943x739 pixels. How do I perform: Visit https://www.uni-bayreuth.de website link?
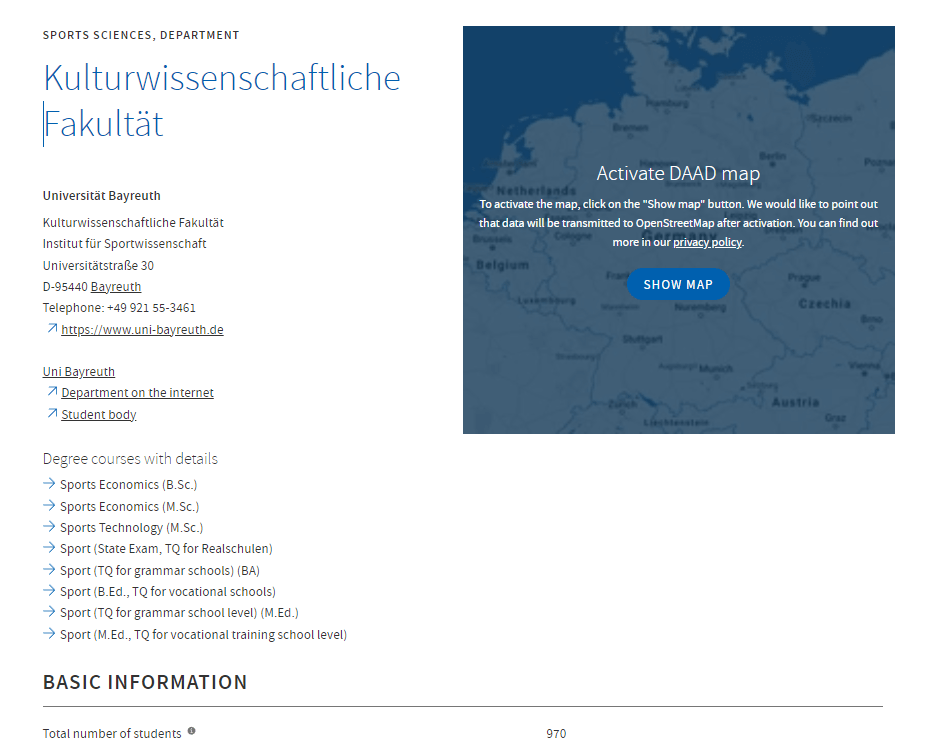tap(143, 330)
